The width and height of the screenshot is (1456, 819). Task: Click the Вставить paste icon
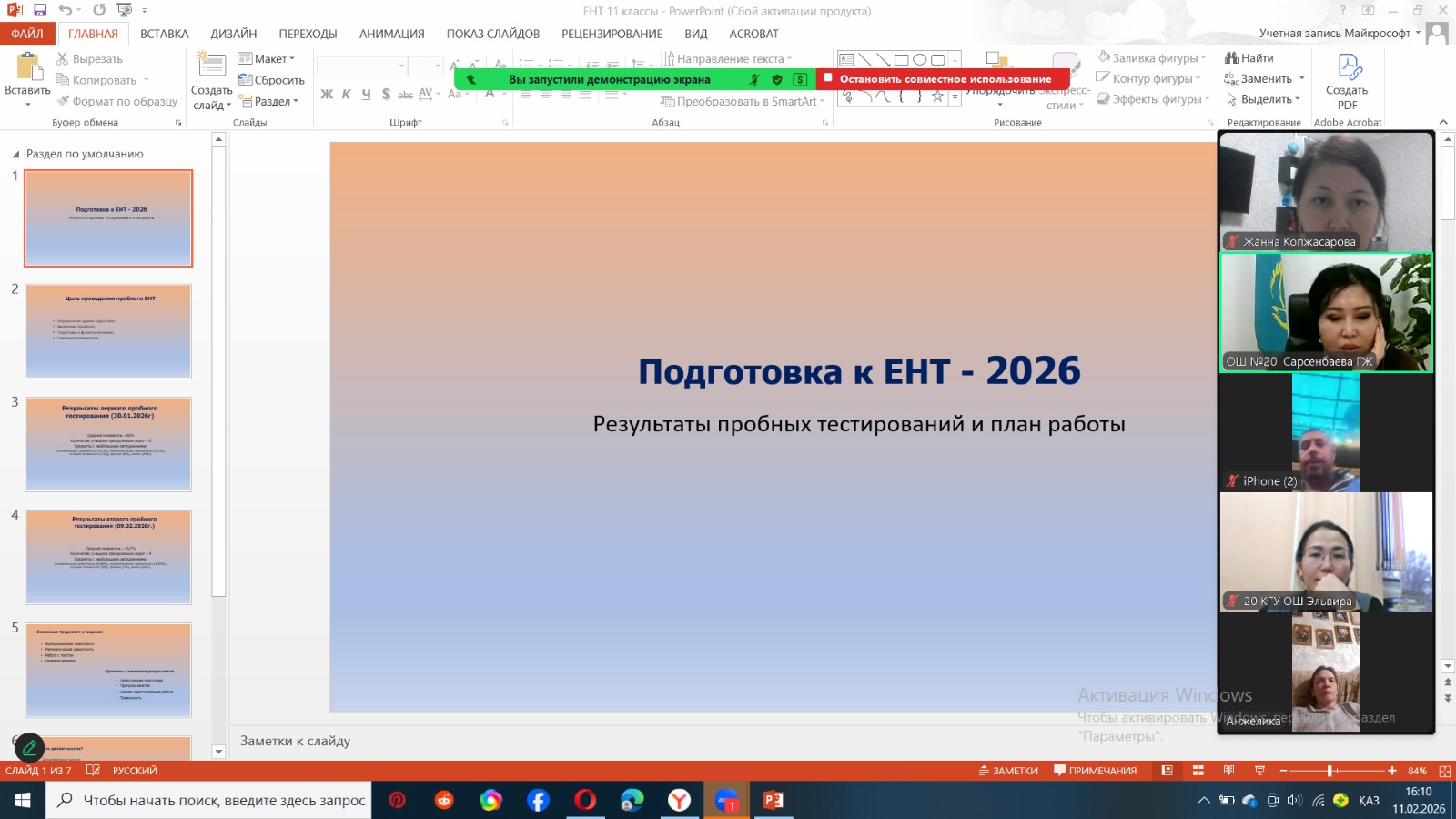(27, 67)
